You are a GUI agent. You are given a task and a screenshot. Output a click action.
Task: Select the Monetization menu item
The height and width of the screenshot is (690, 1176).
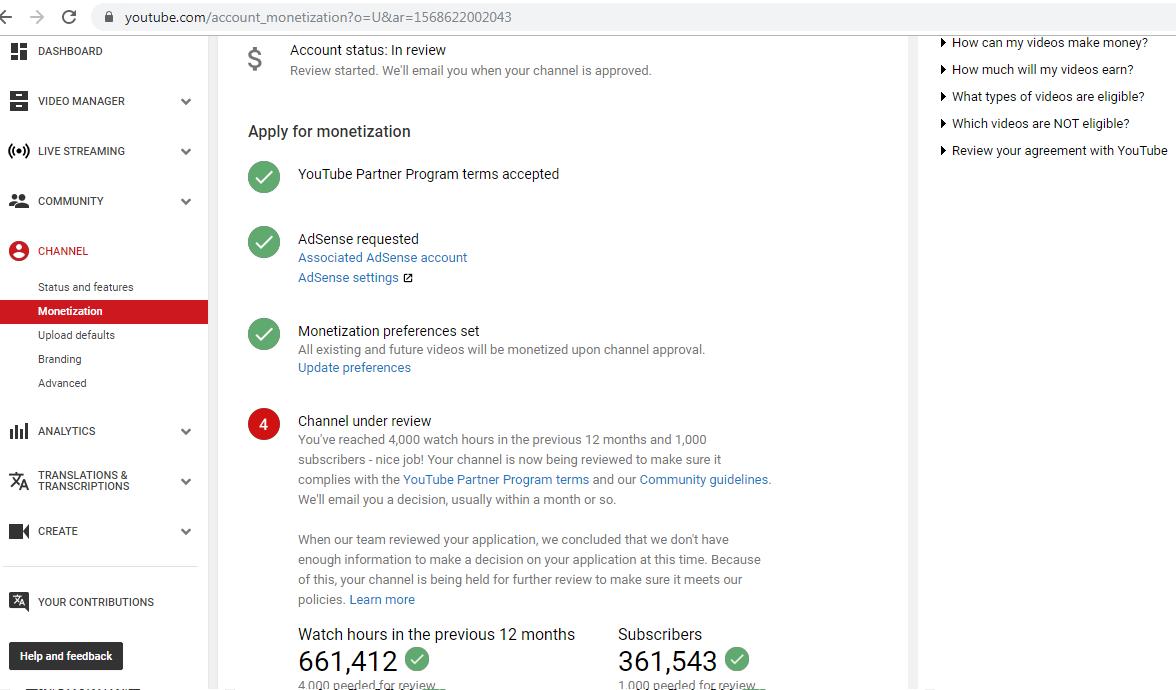[x=104, y=311]
